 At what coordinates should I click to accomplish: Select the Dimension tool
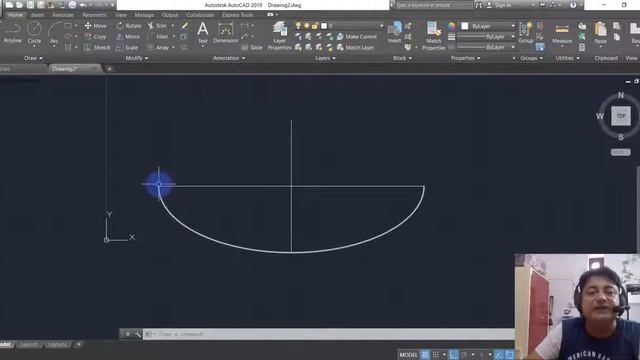[225, 33]
